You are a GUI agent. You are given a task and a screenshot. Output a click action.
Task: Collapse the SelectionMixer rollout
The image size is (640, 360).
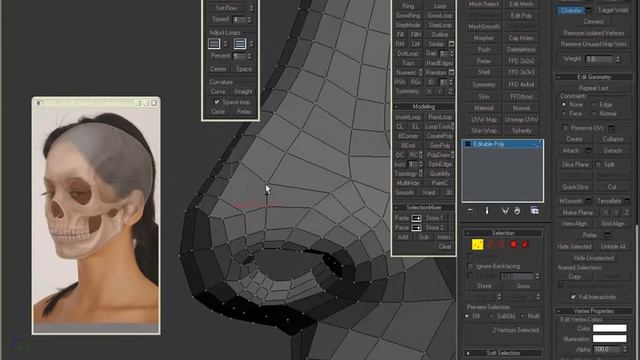point(423,207)
